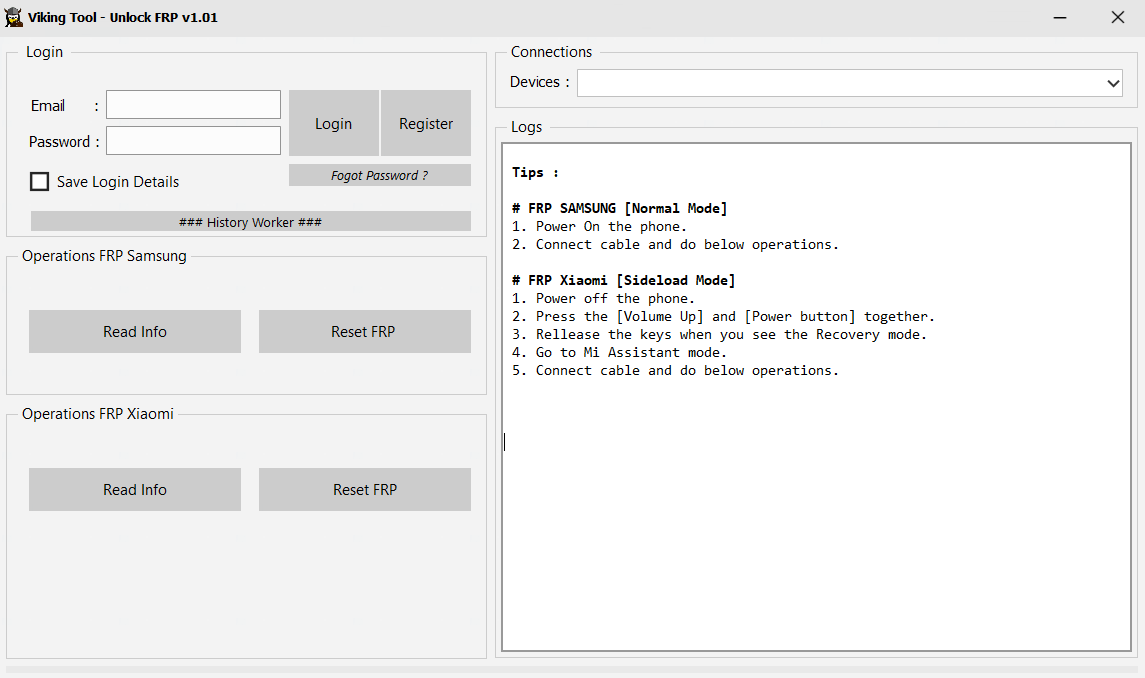This screenshot has width=1145, height=678.
Task: Close the Viking Tool window
Action: click(1117, 17)
